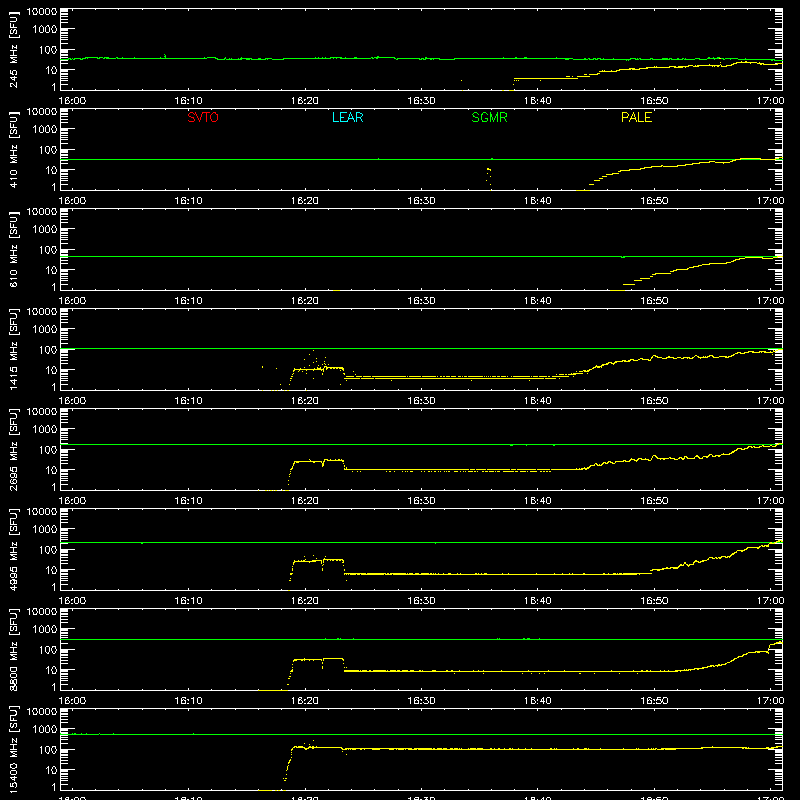This screenshot has height=800, width=800.
Task: Click the yellow burst plateau in 8800 MHz panel
Action: tap(318, 659)
